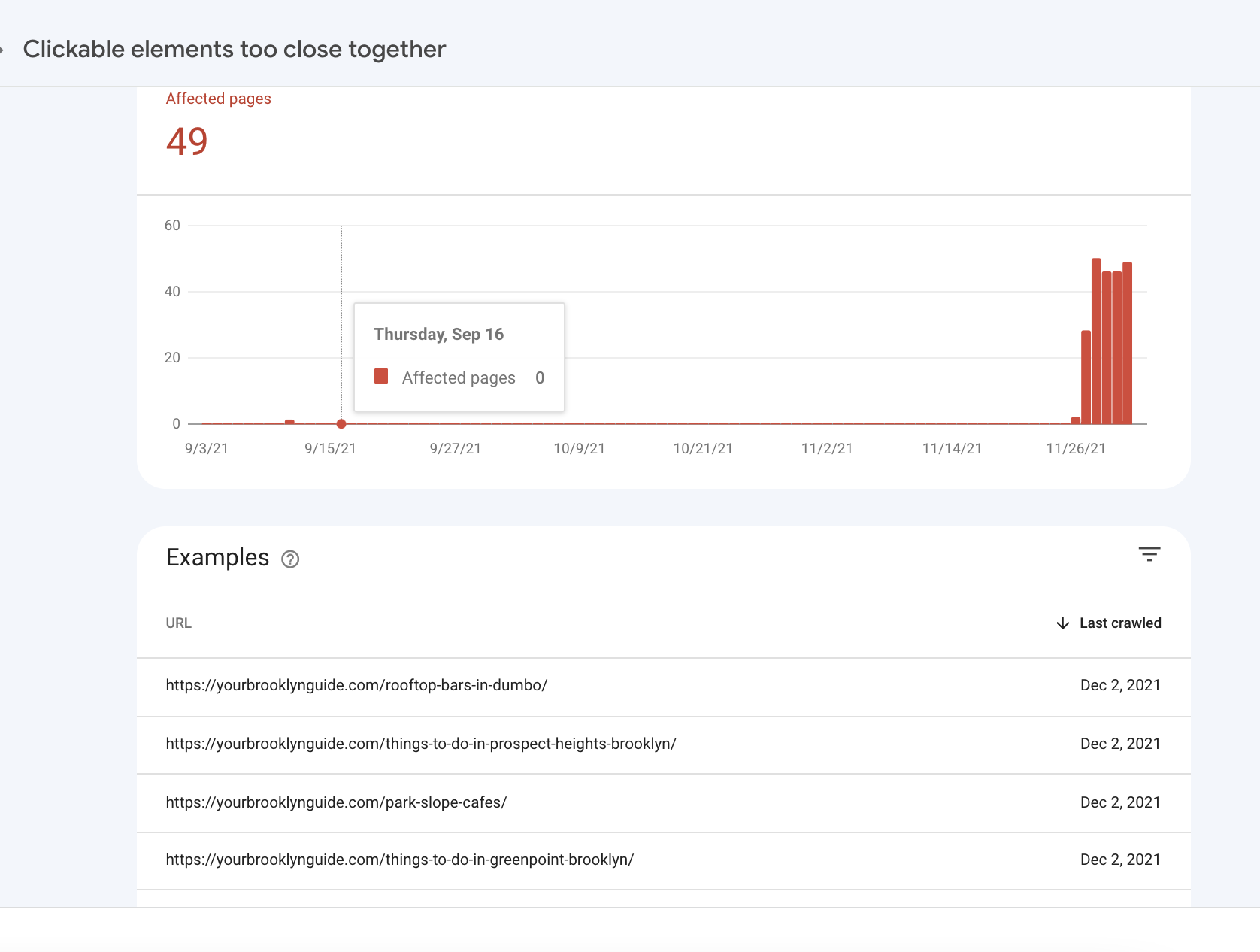Select the Affected pages 49 metric
This screenshot has height=952, width=1260.
[x=218, y=126]
